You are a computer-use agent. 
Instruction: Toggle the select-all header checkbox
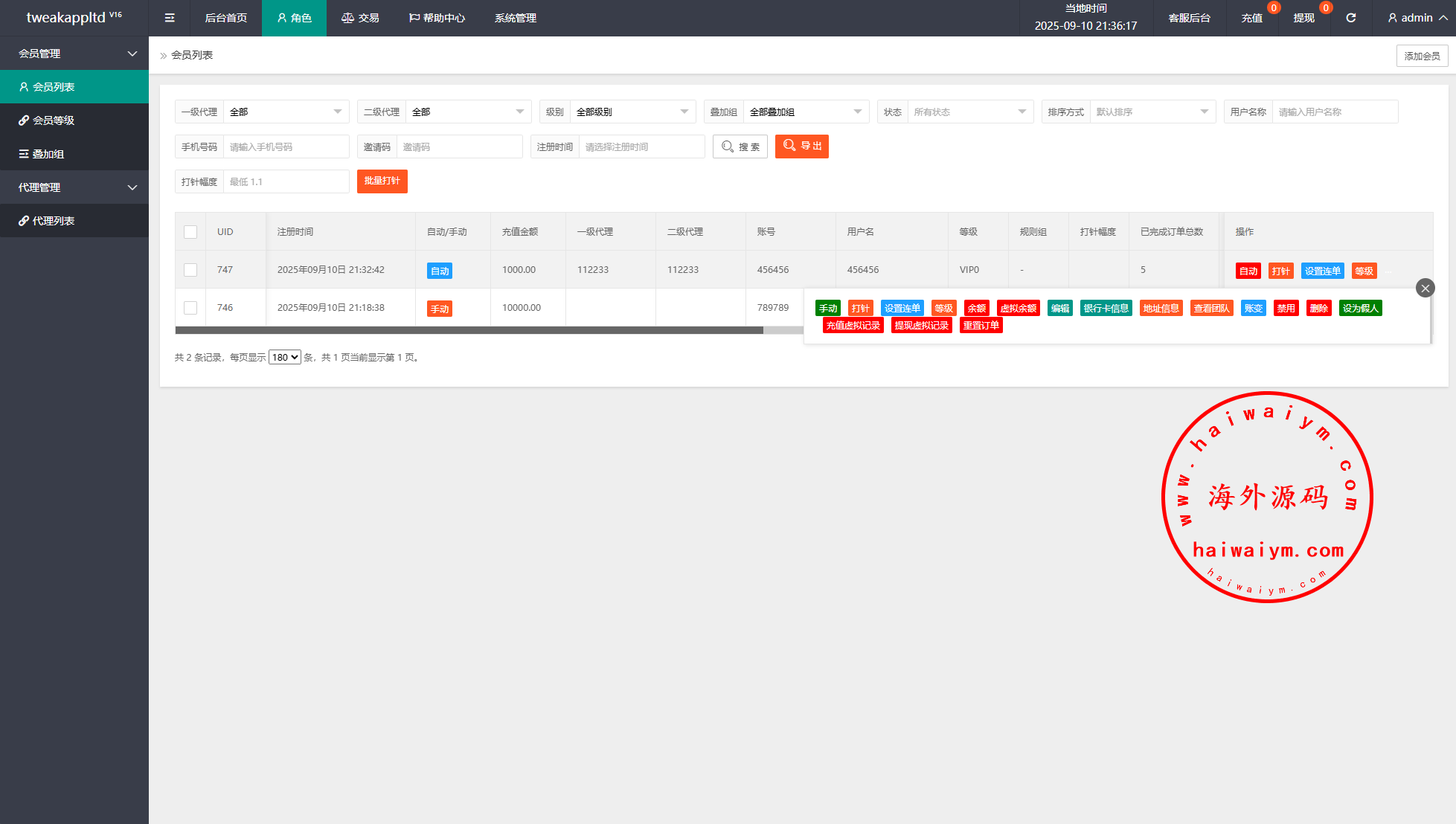190,232
